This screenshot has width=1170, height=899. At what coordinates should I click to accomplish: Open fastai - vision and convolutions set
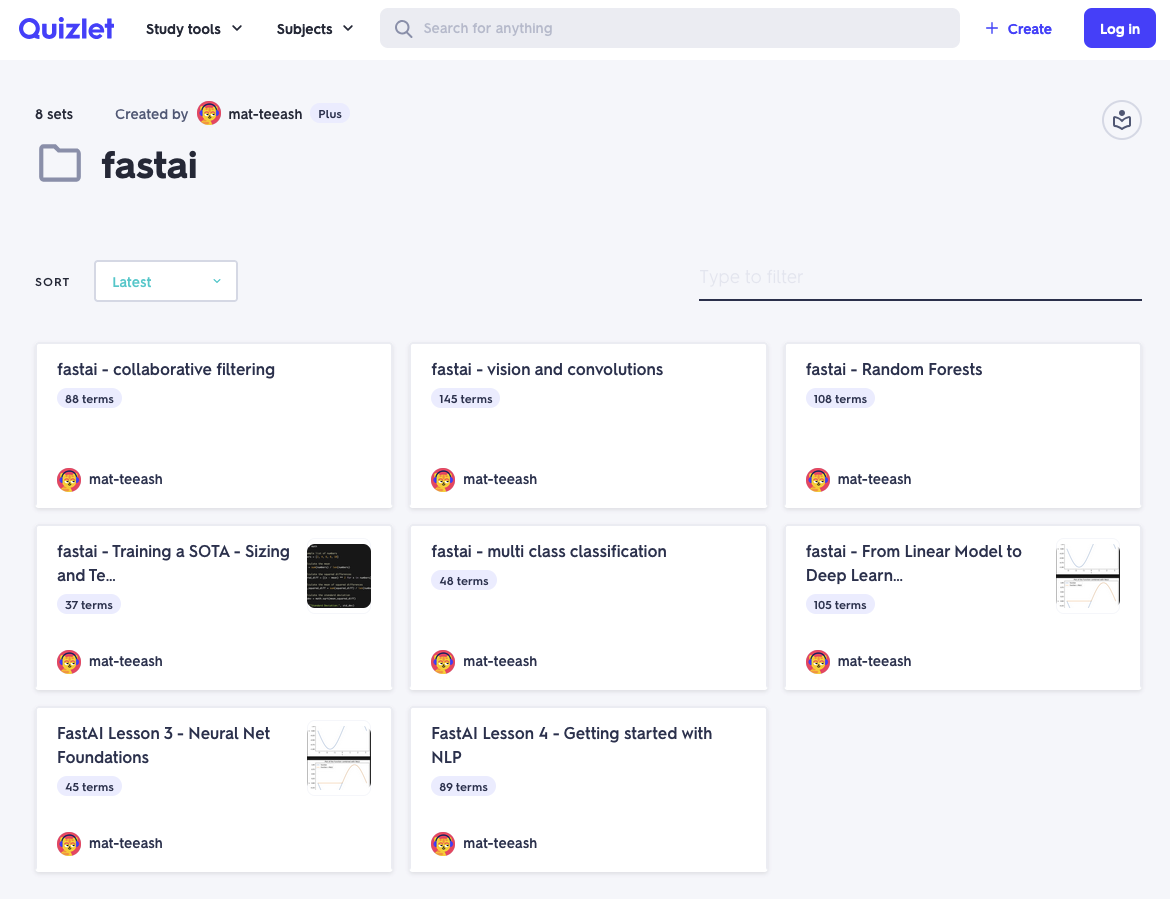(547, 370)
